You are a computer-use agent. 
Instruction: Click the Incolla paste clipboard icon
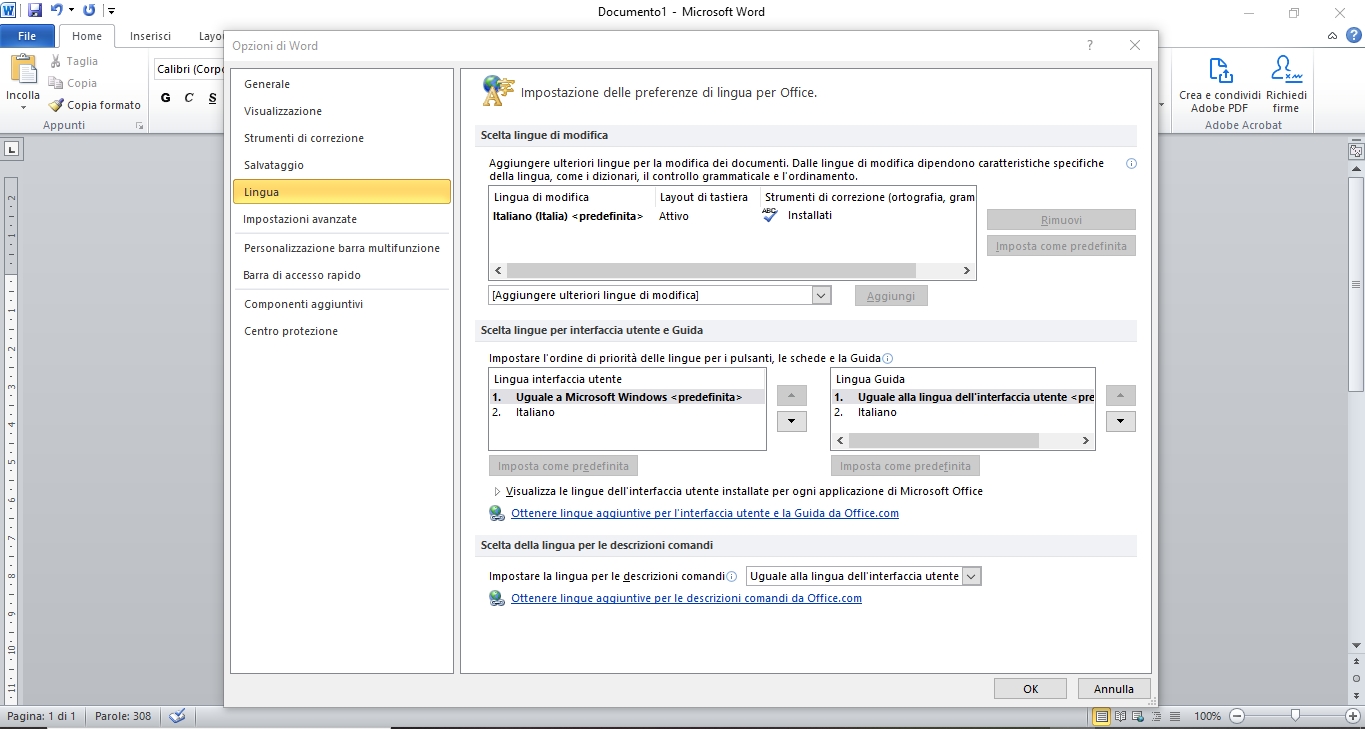click(22, 70)
